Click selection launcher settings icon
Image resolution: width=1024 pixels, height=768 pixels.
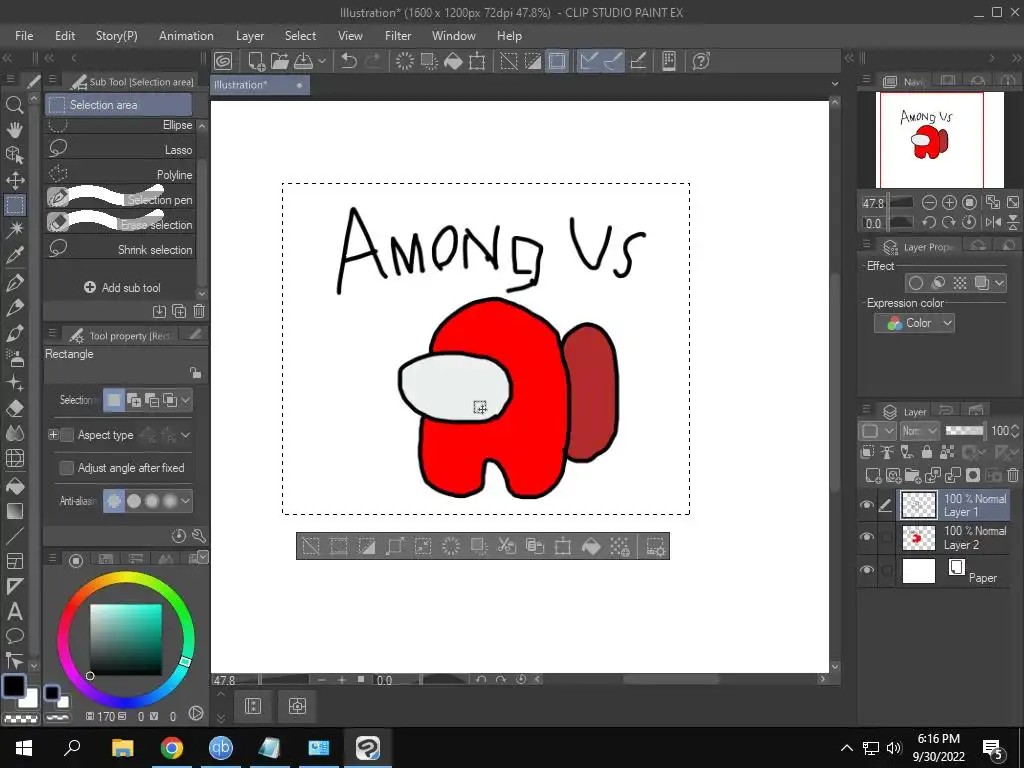click(x=655, y=546)
